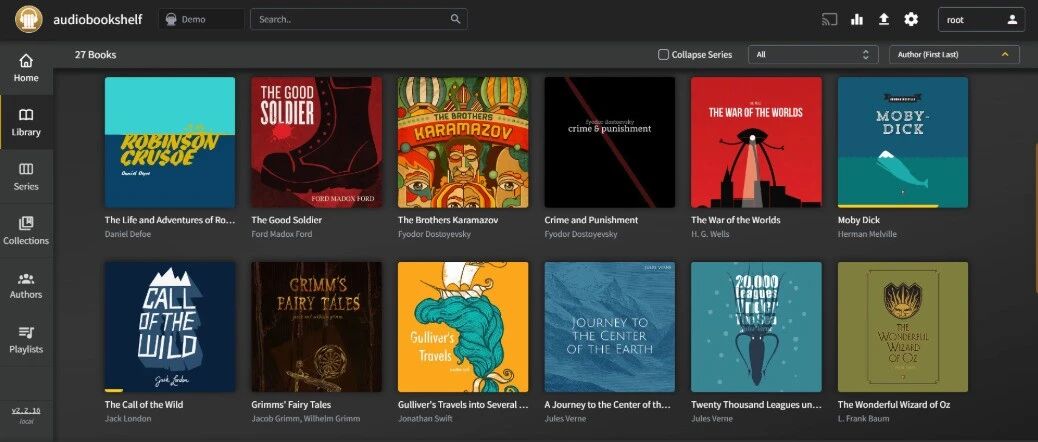This screenshot has height=442, width=1038.
Task: Open Playlists in sidebar
Action: pyautogui.click(x=26, y=339)
